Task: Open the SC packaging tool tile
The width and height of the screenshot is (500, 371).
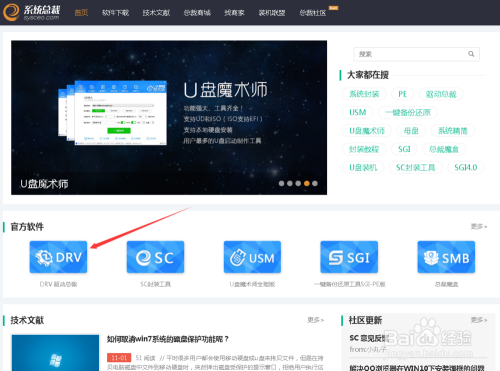Action: click(x=155, y=257)
